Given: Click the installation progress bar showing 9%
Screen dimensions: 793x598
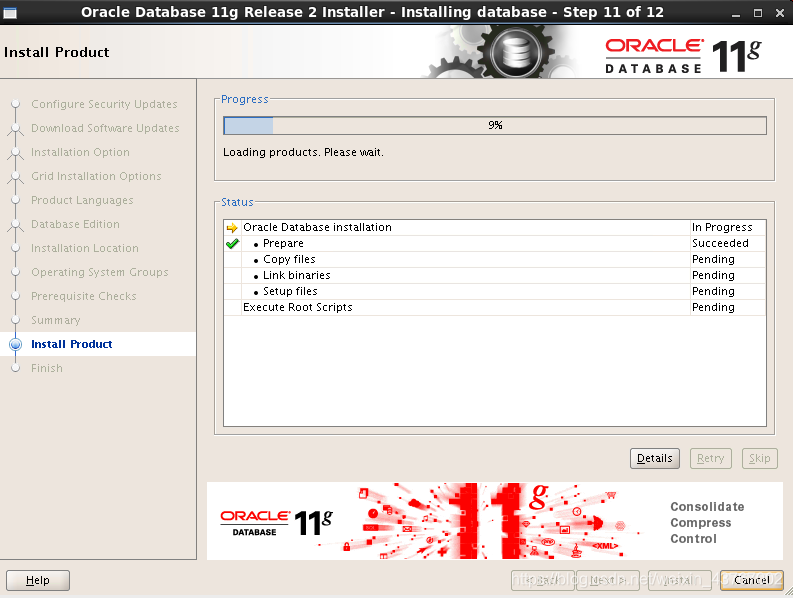Looking at the screenshot, I should [495, 125].
